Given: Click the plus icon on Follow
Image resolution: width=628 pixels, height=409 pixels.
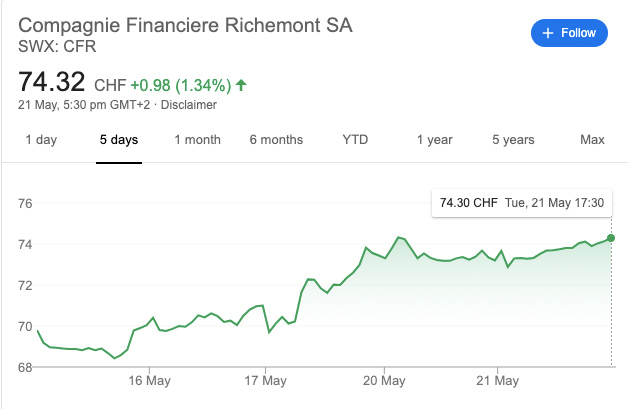Looking at the screenshot, I should (547, 33).
